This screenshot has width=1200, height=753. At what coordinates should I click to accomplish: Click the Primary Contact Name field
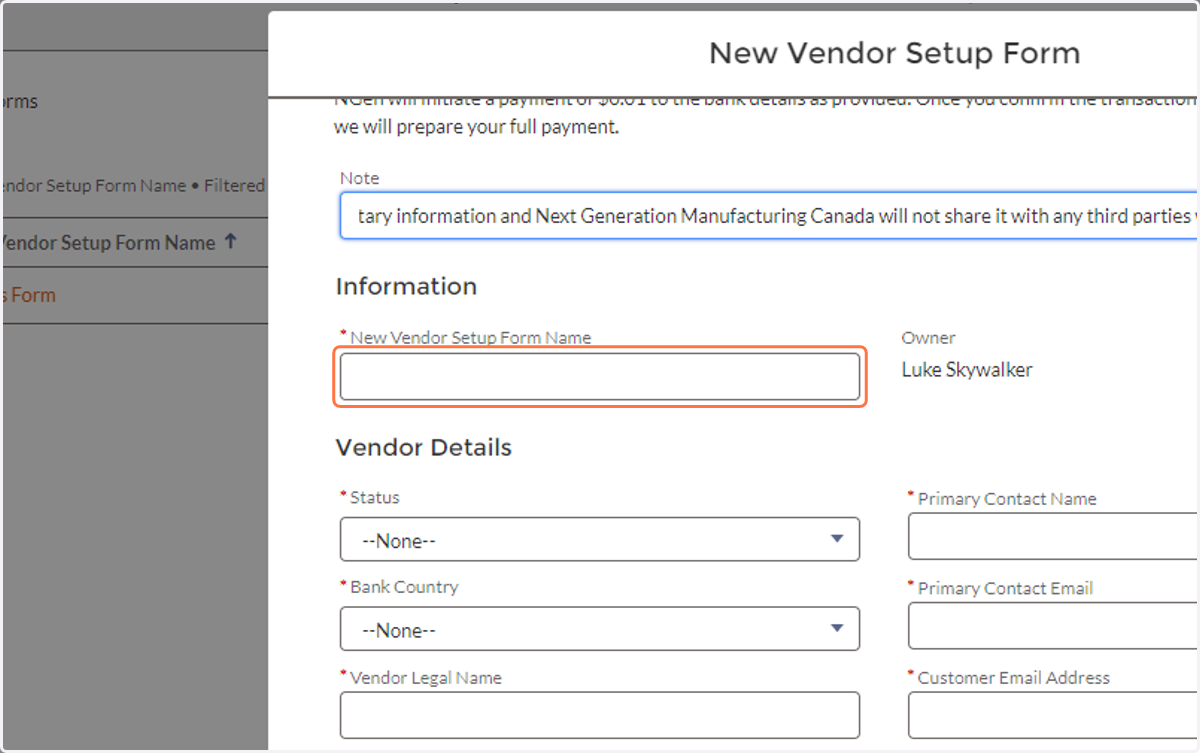point(1054,537)
